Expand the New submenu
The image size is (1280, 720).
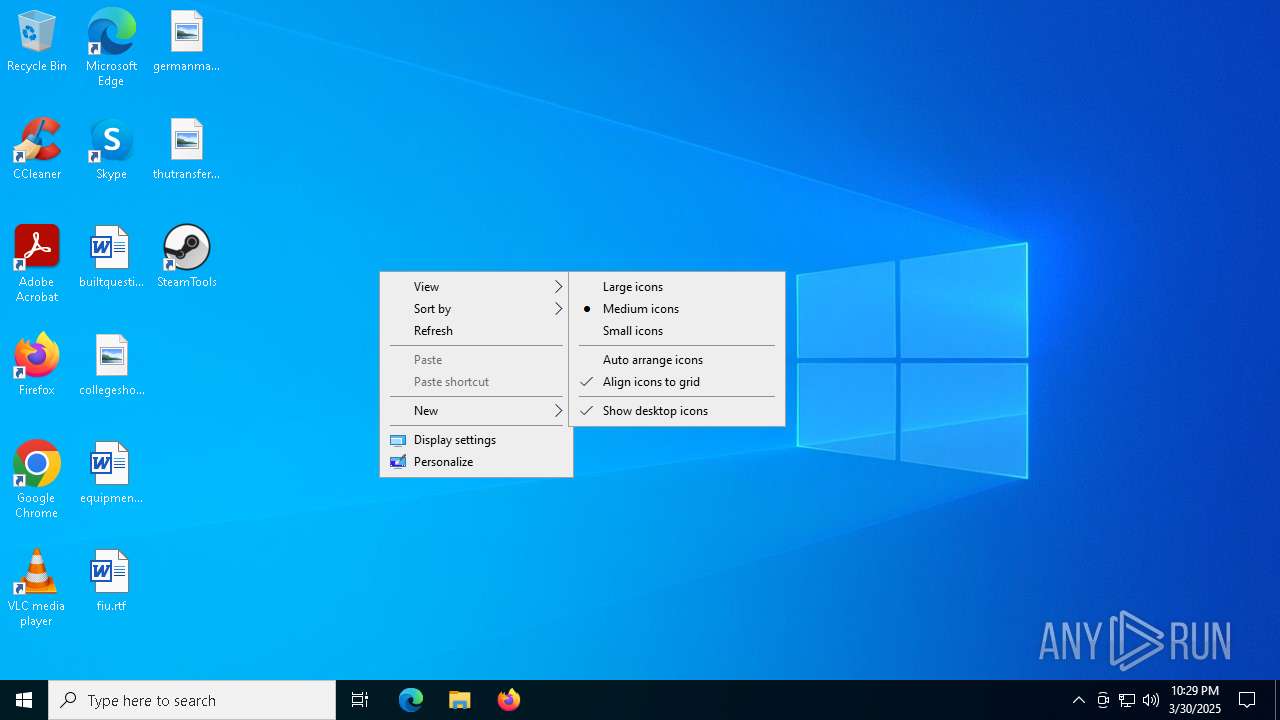pos(476,411)
